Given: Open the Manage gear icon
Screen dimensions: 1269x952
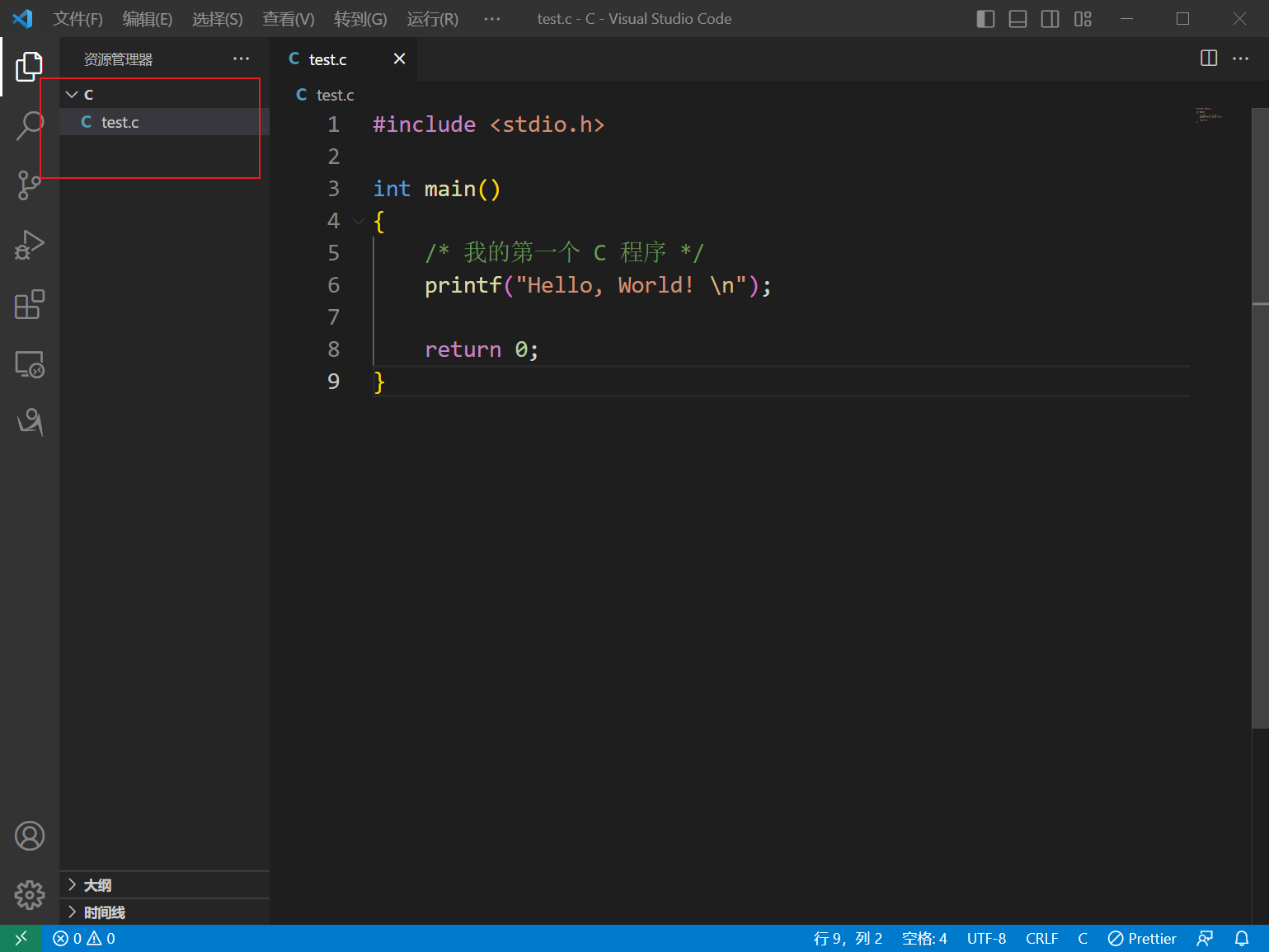Looking at the screenshot, I should coord(30,894).
